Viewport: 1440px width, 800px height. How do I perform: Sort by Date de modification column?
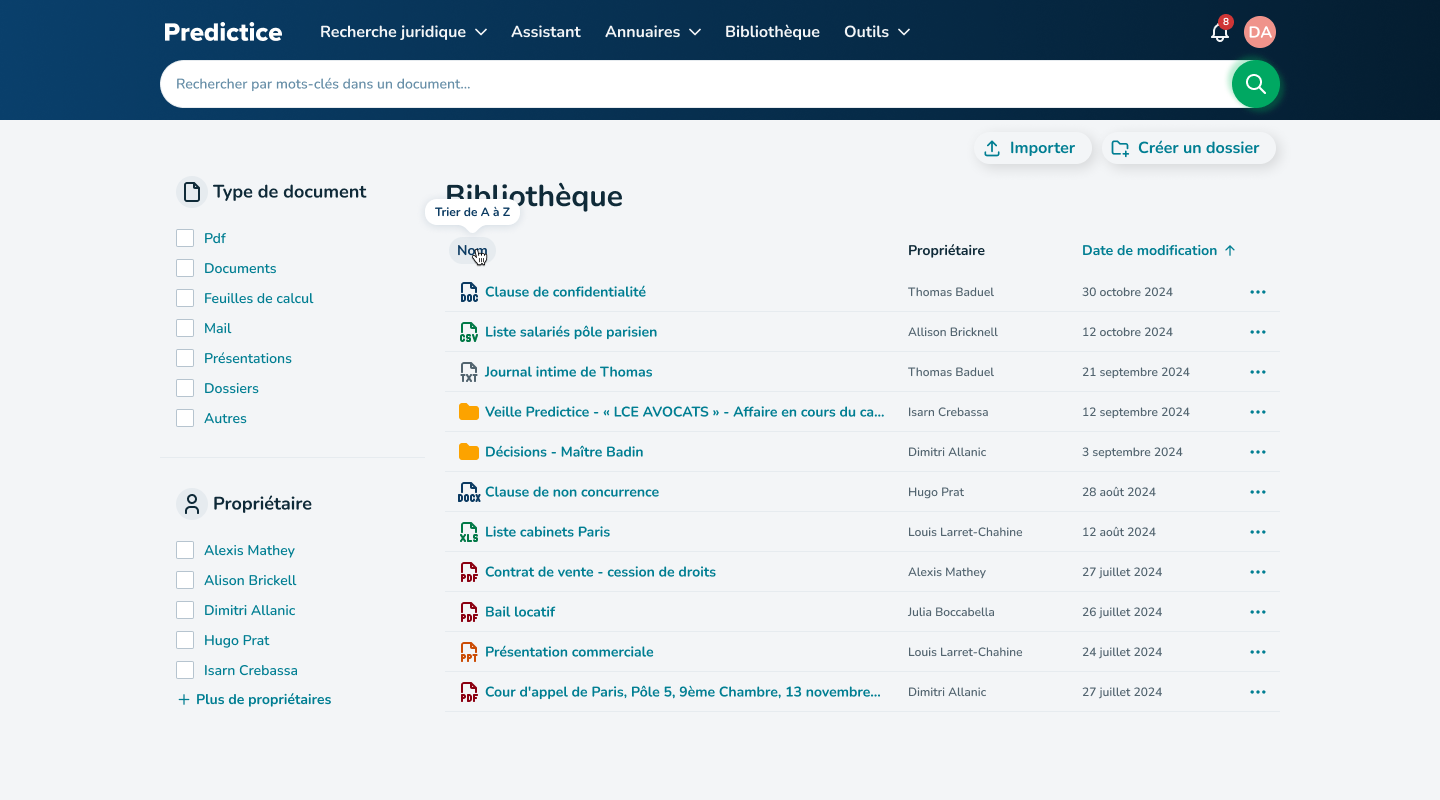[1159, 251]
